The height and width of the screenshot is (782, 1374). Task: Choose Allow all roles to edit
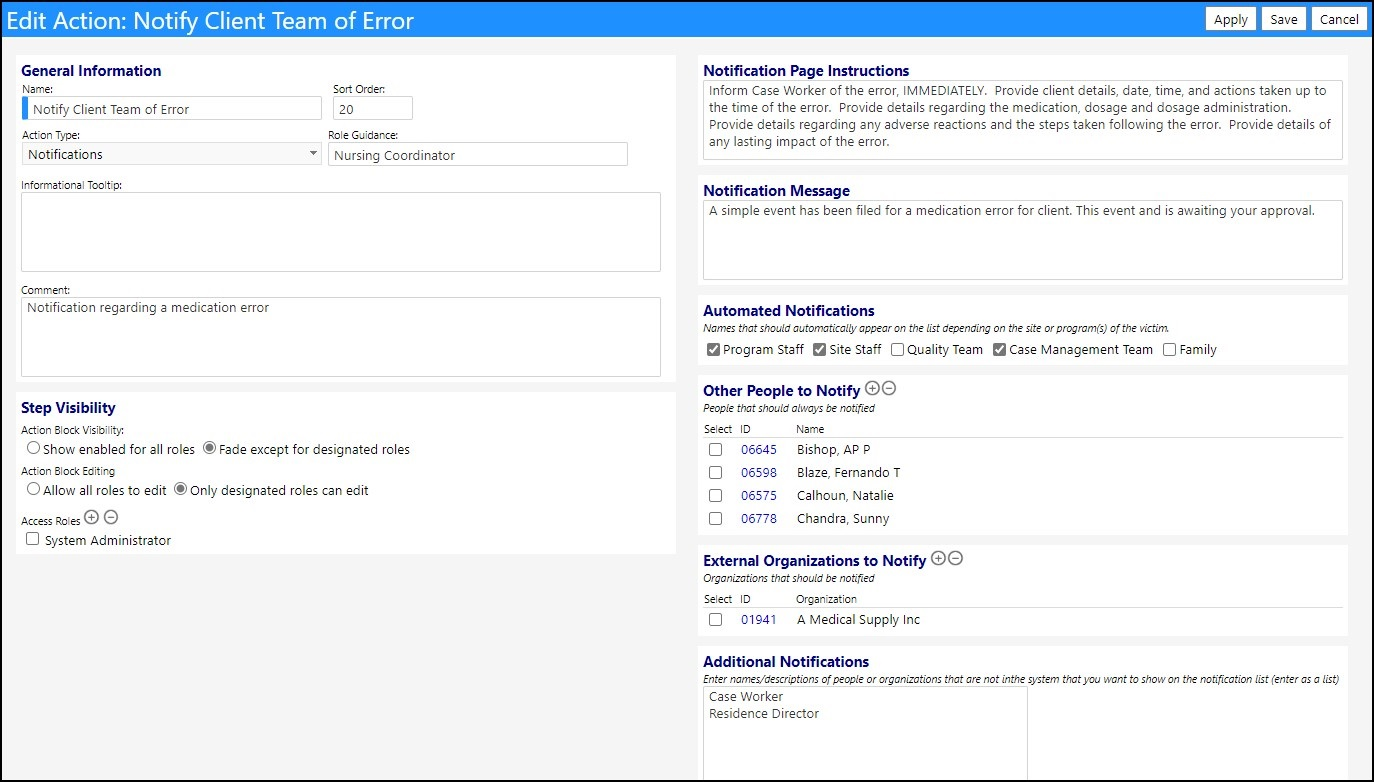pyautogui.click(x=34, y=489)
